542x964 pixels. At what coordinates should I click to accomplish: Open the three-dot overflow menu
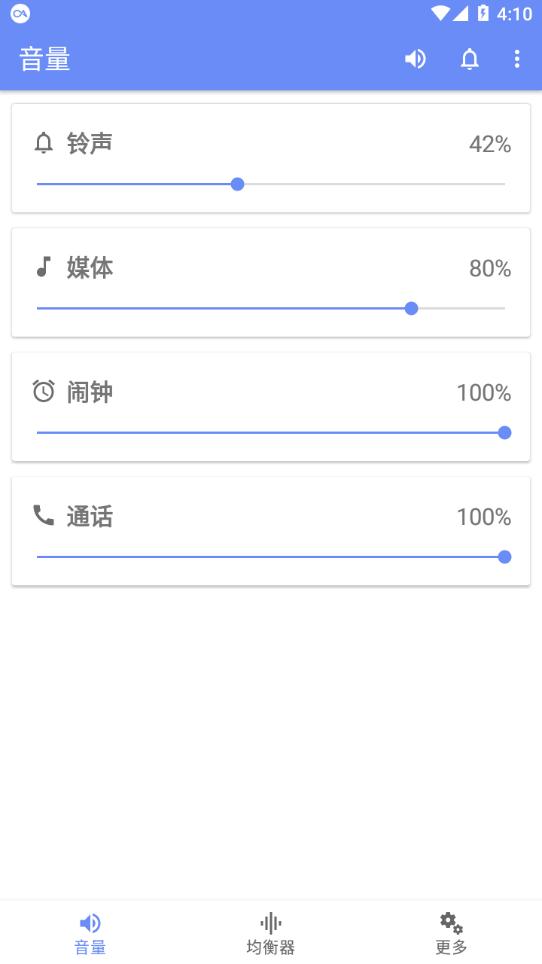coord(517,59)
